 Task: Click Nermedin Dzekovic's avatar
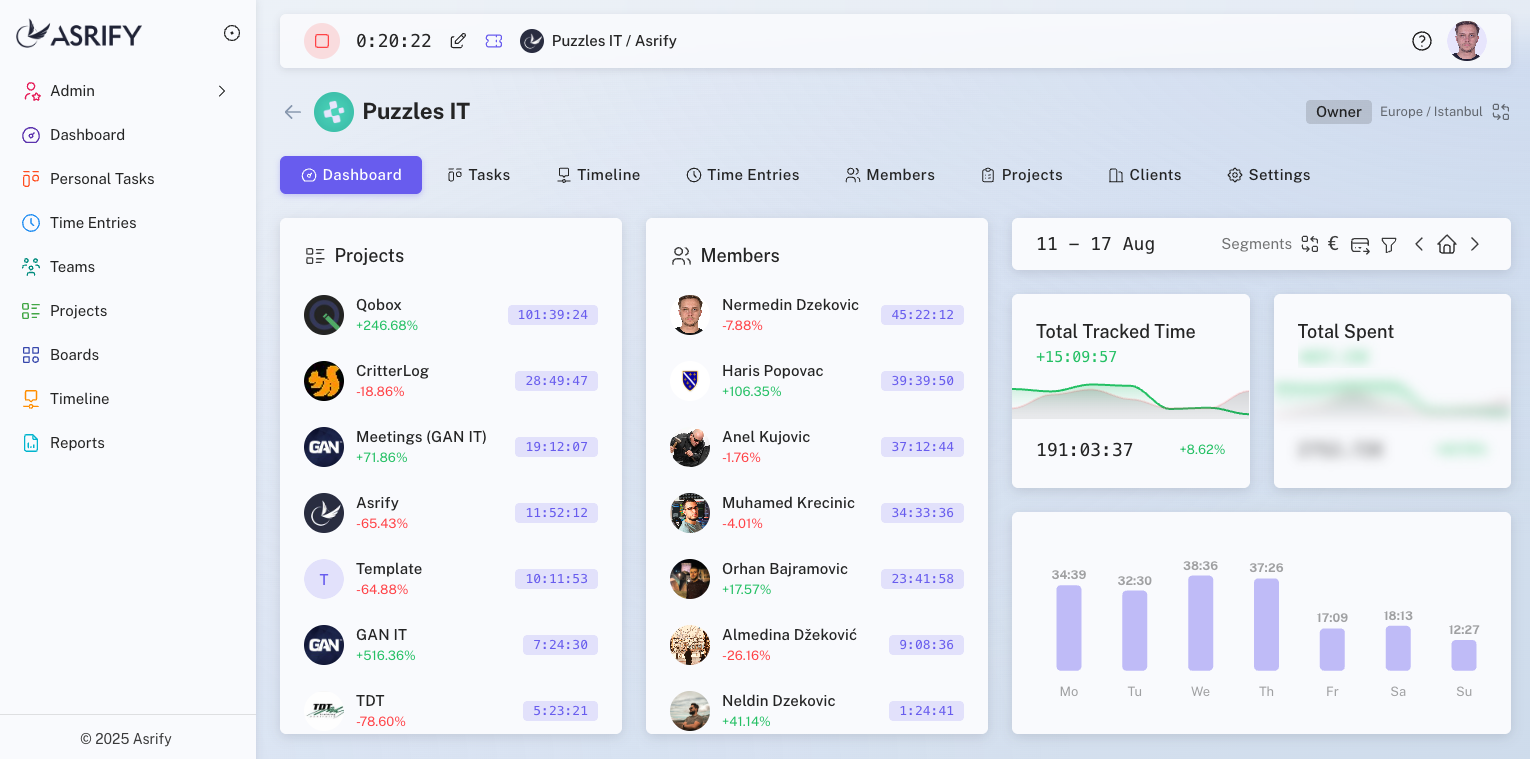tap(690, 315)
